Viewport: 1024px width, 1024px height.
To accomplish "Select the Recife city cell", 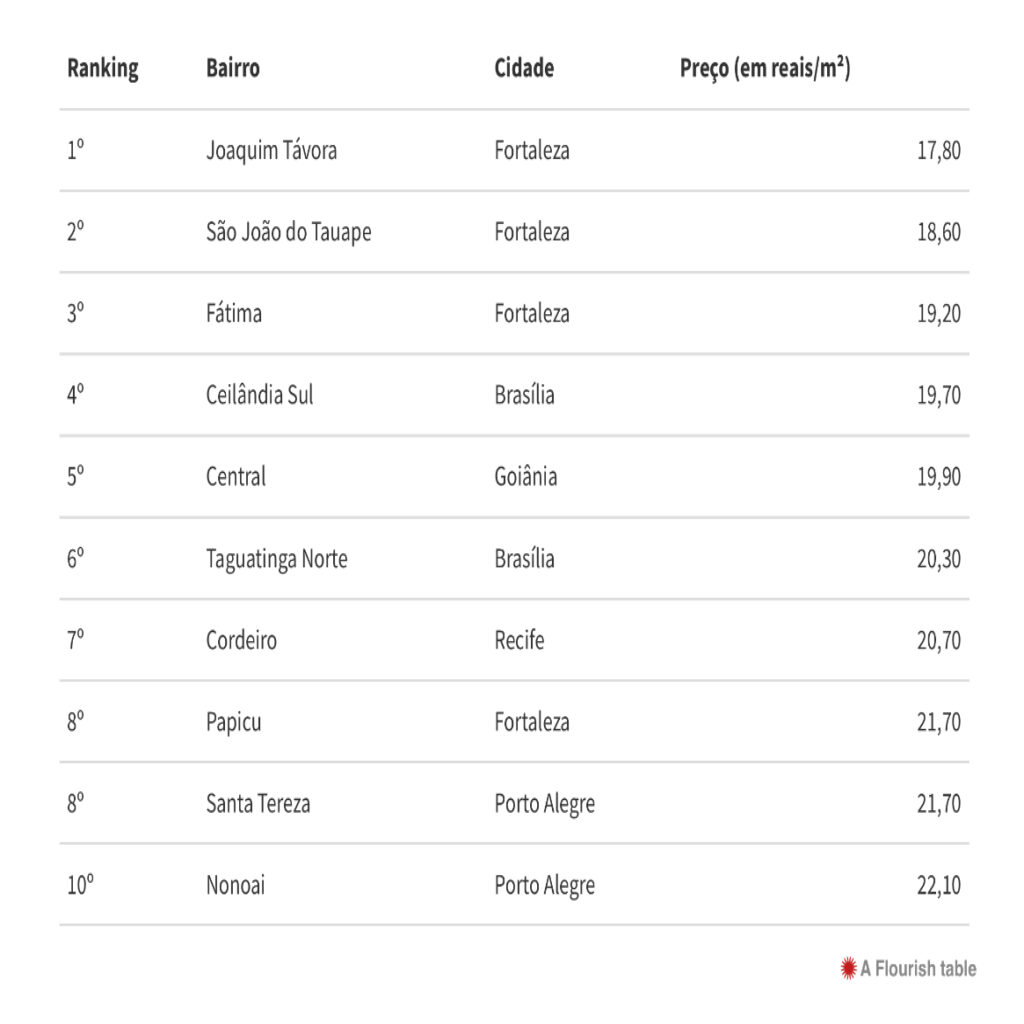I will click(x=519, y=640).
